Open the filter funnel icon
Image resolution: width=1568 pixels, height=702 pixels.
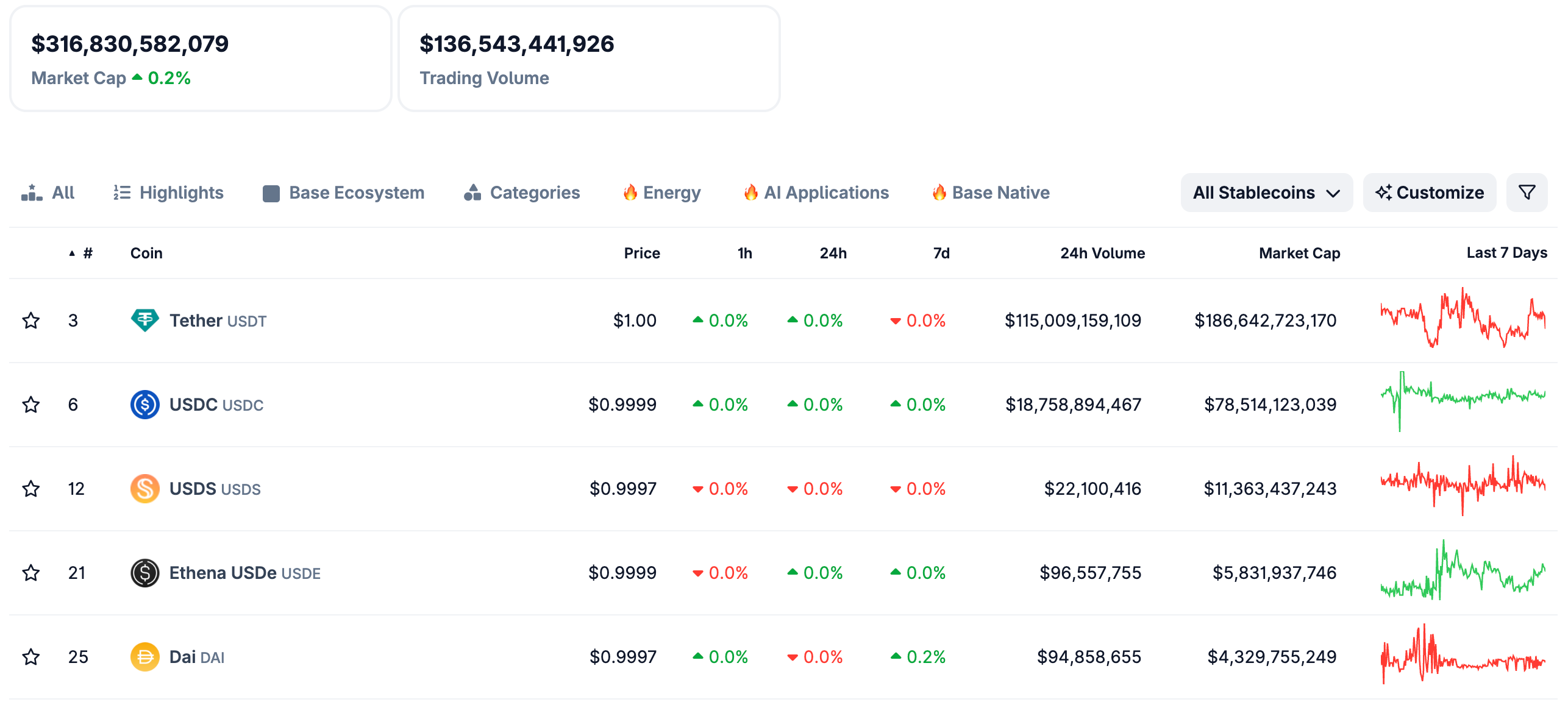click(1526, 193)
